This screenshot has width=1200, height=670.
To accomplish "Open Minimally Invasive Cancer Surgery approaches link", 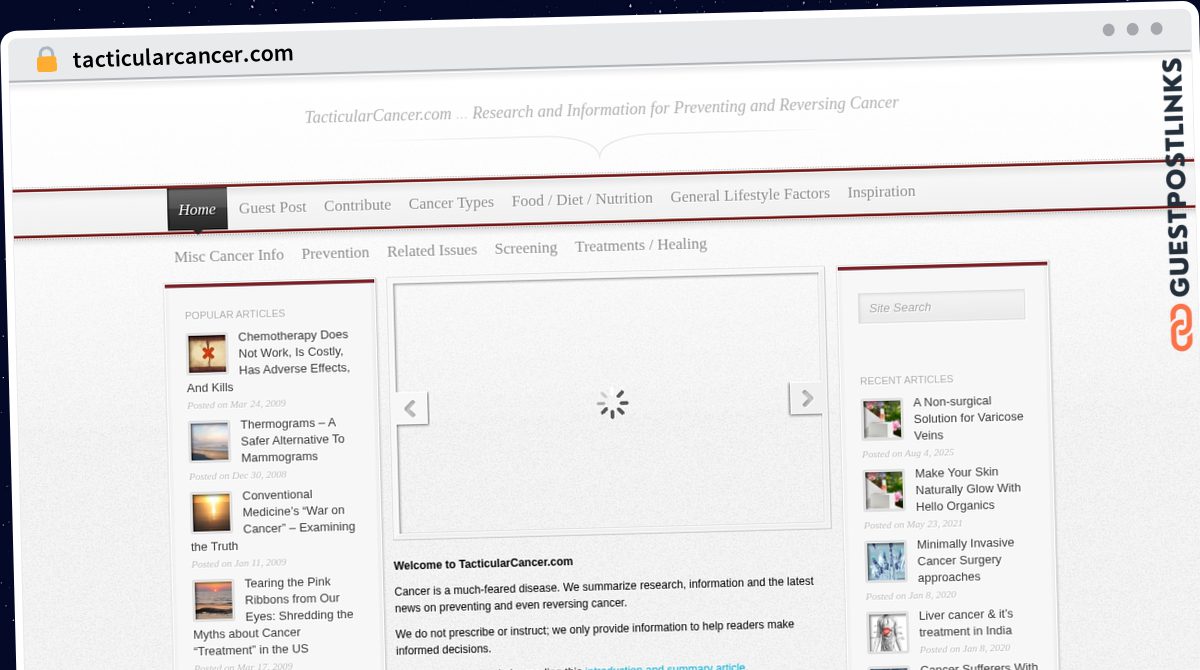I will [x=966, y=560].
